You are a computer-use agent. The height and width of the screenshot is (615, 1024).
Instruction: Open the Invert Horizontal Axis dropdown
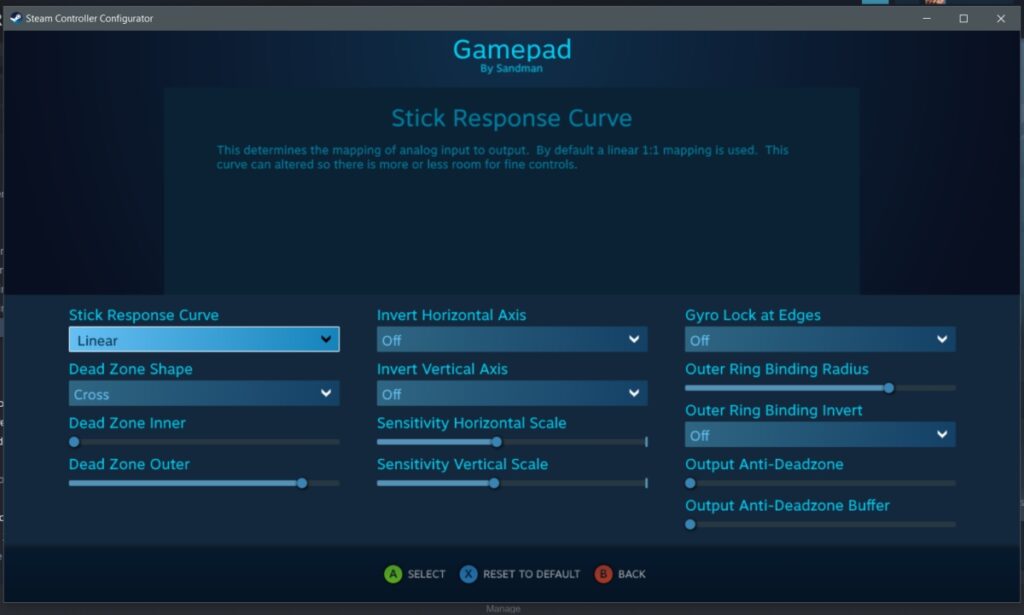tap(512, 339)
